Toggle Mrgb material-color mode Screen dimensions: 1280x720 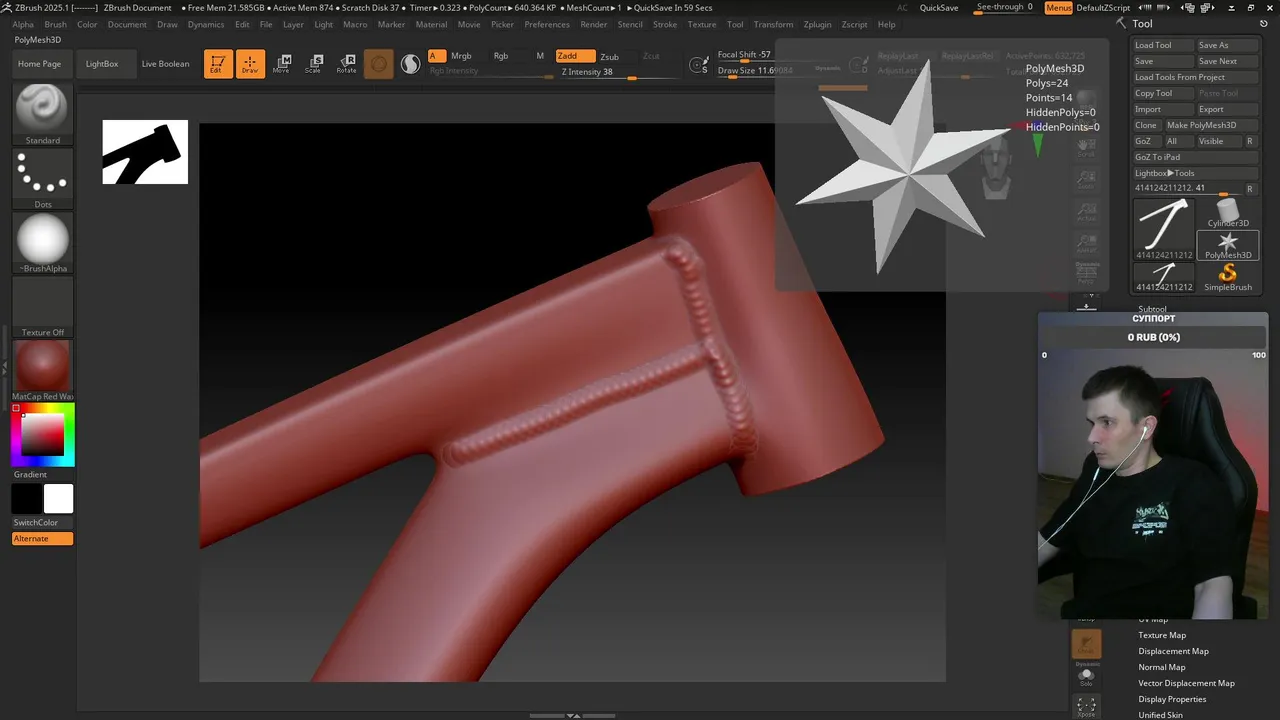coord(461,56)
